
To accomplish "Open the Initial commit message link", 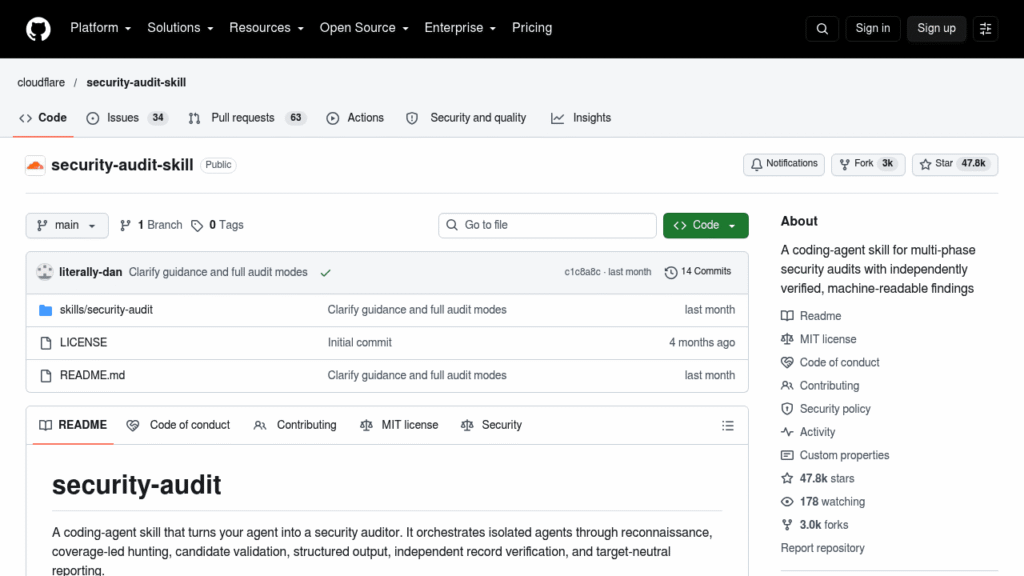I will [359, 343].
